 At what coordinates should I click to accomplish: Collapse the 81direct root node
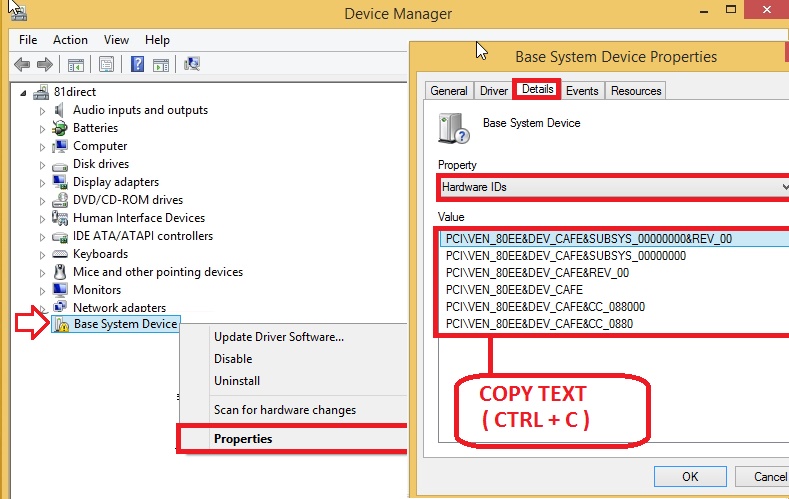(x=25, y=92)
